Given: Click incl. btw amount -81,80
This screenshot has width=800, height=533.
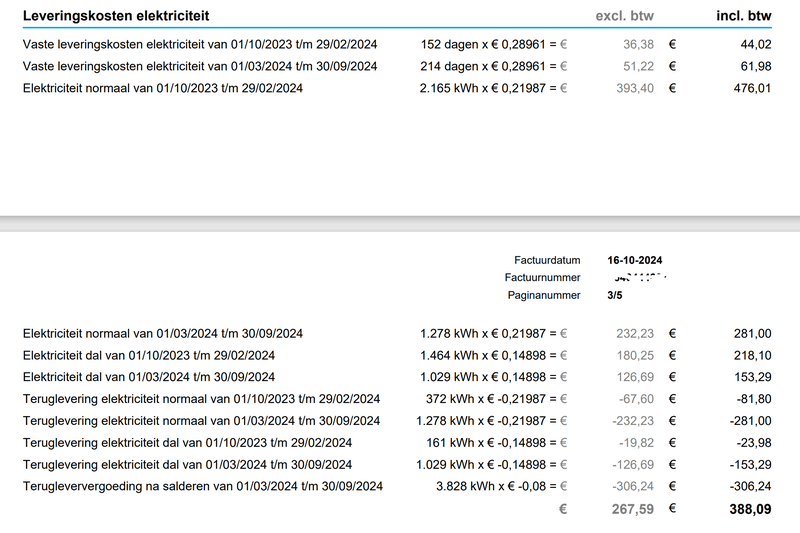Looking at the screenshot, I should point(754,399).
